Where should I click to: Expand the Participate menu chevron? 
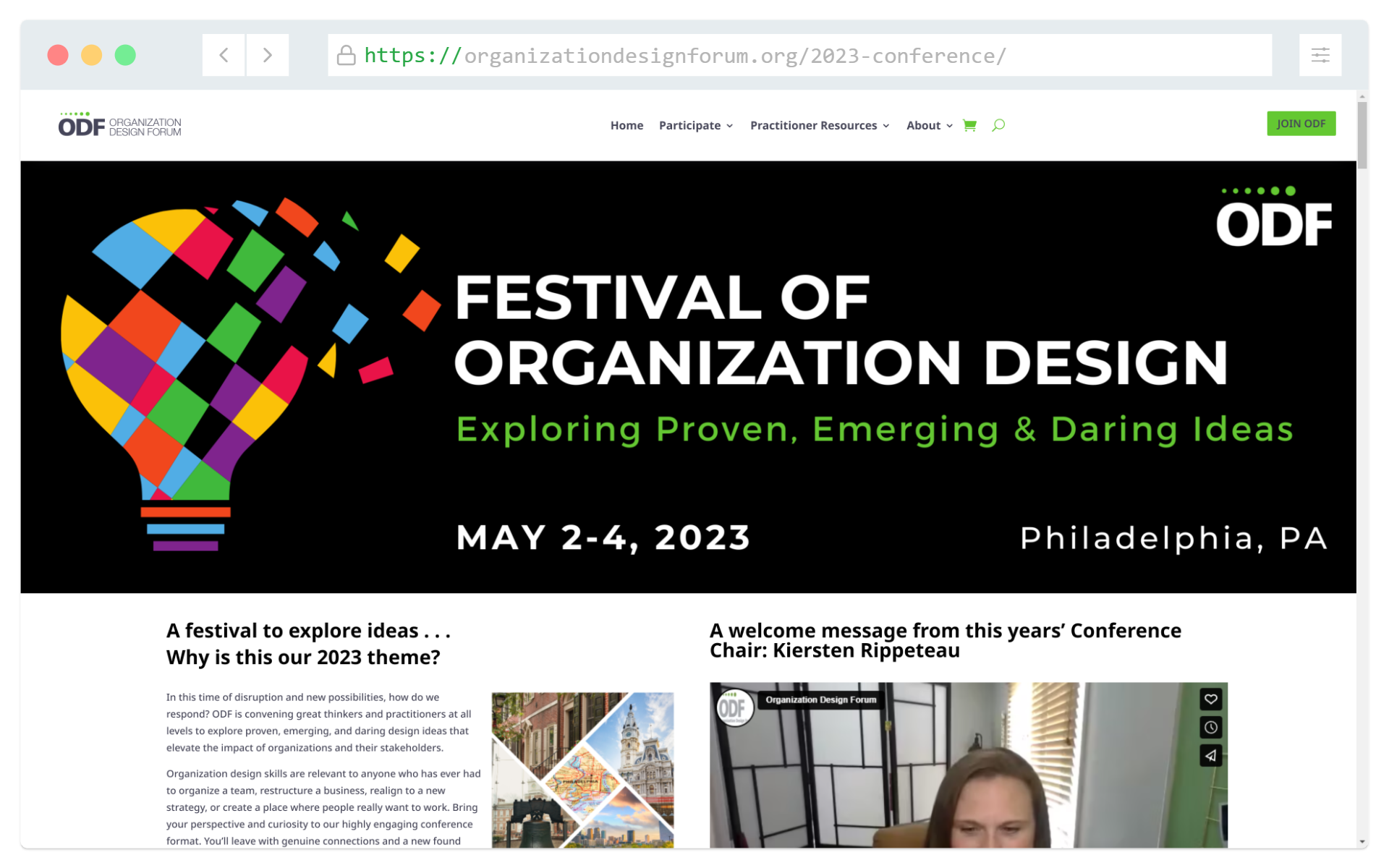(x=729, y=126)
